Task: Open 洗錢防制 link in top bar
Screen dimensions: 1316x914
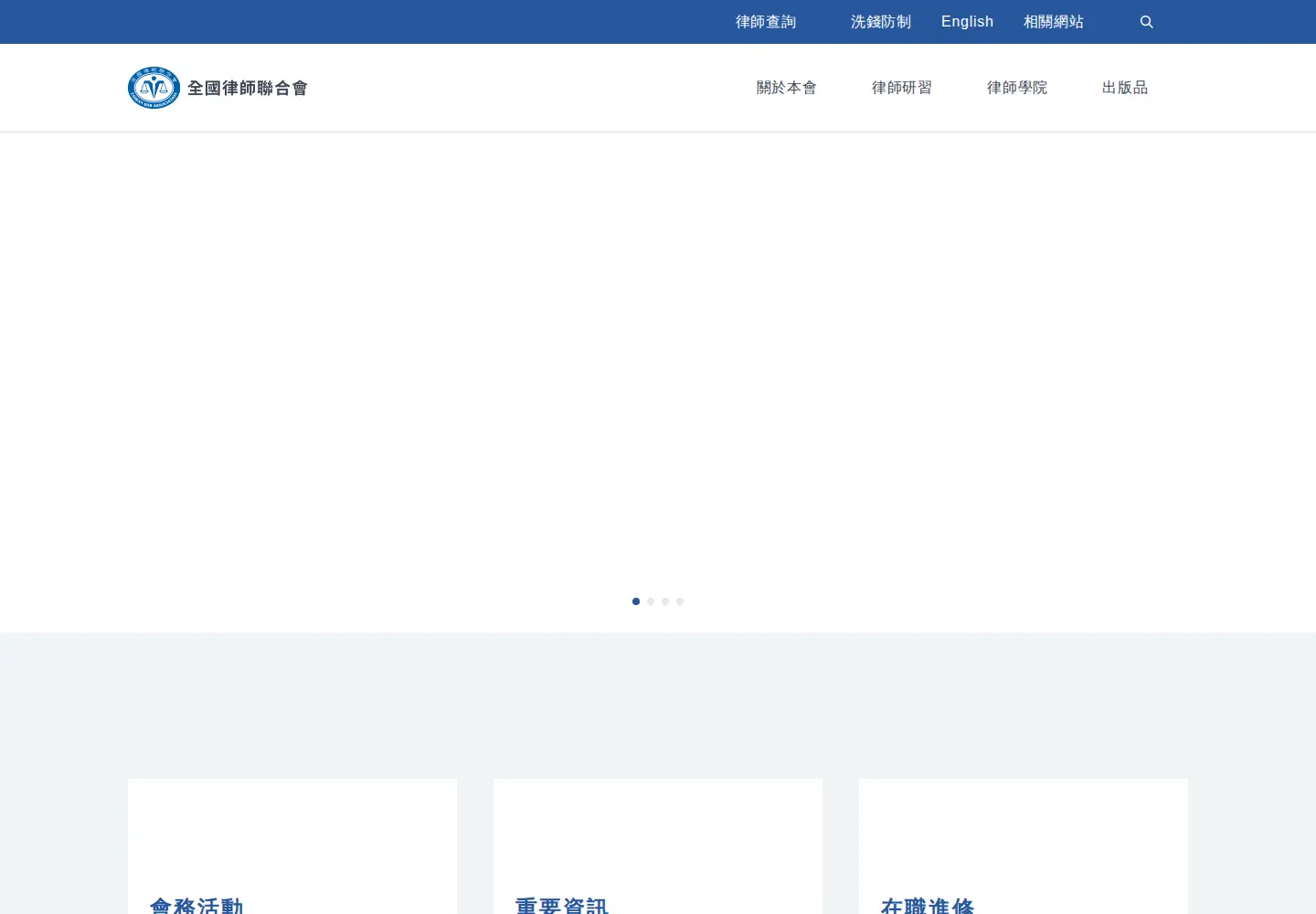Action: pos(881,22)
